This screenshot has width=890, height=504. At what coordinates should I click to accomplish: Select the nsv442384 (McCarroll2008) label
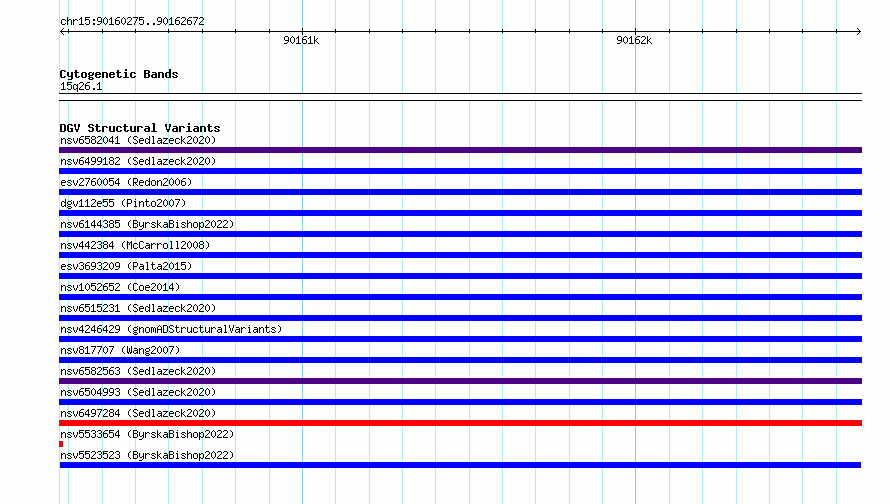coord(135,245)
